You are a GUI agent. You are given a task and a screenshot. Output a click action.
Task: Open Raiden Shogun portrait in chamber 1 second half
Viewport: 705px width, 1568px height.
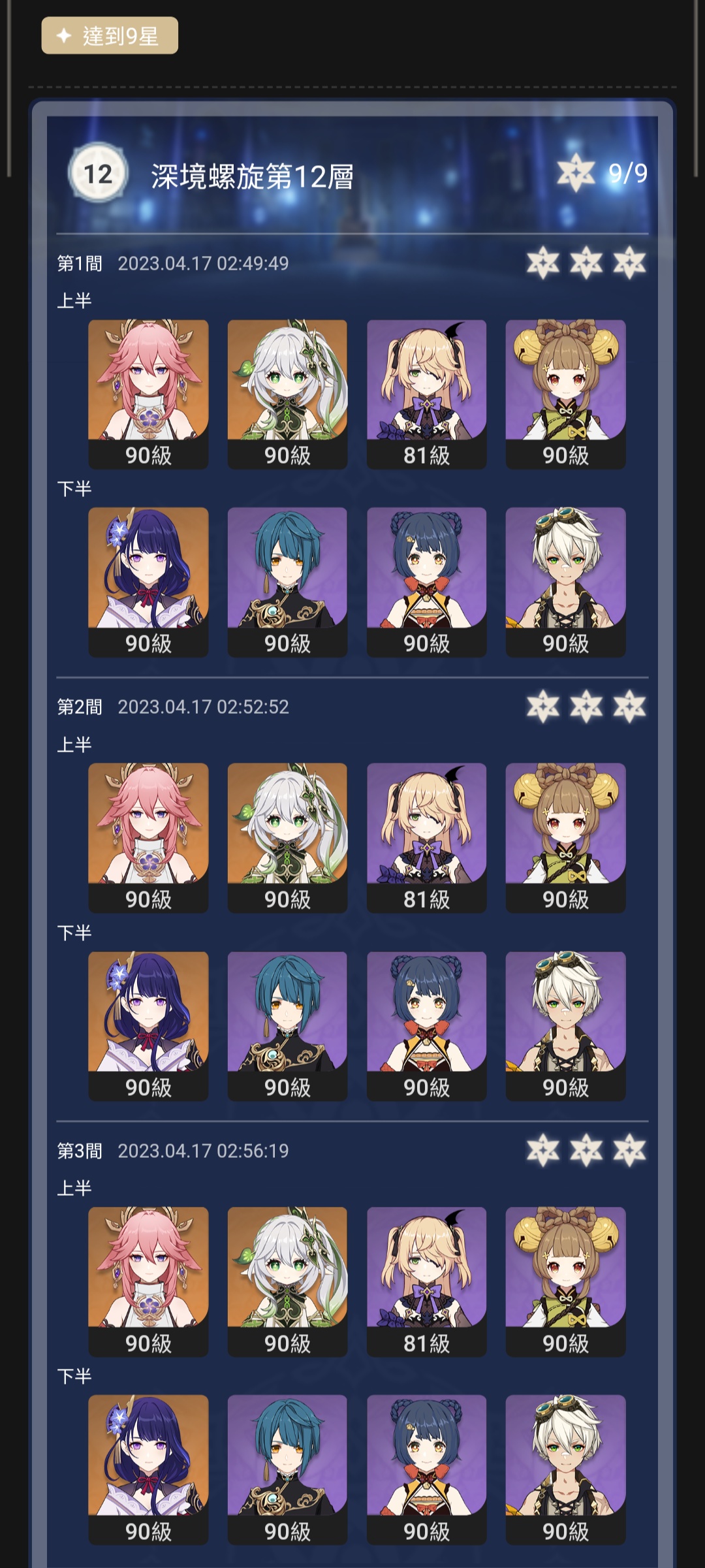point(148,582)
